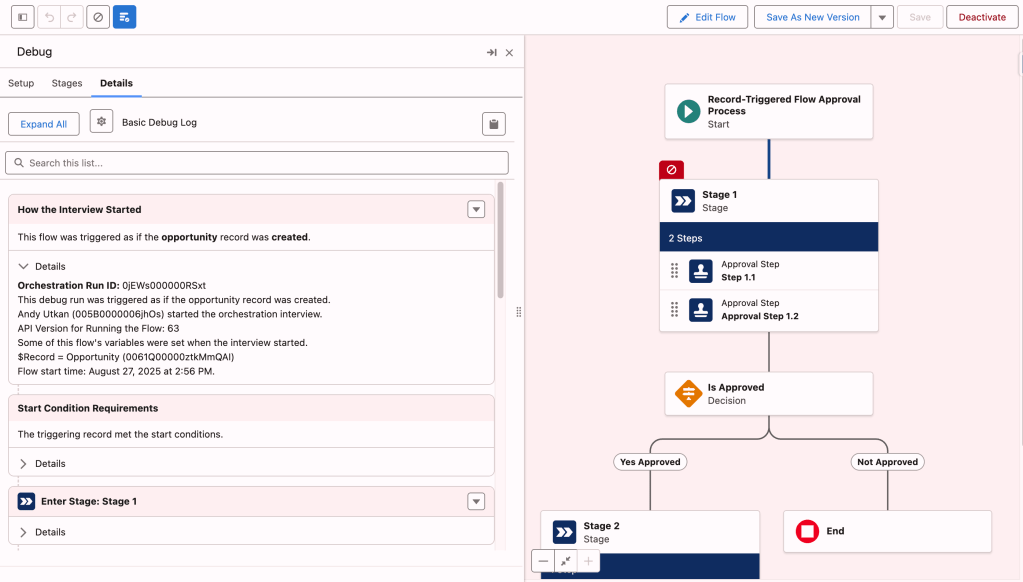1023x582 pixels.
Task: Switch to the Stages tab
Action: pyautogui.click(x=66, y=83)
